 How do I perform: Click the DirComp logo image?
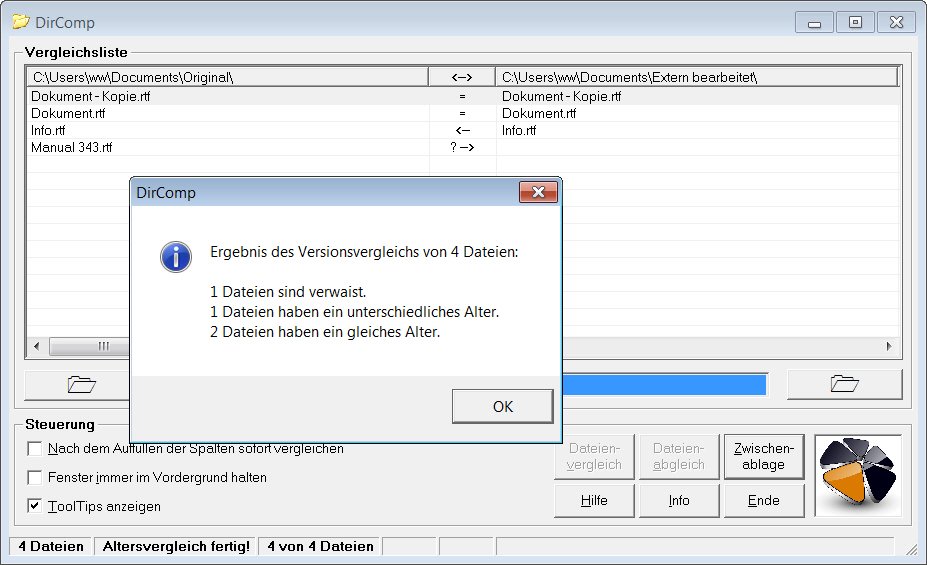(858, 475)
